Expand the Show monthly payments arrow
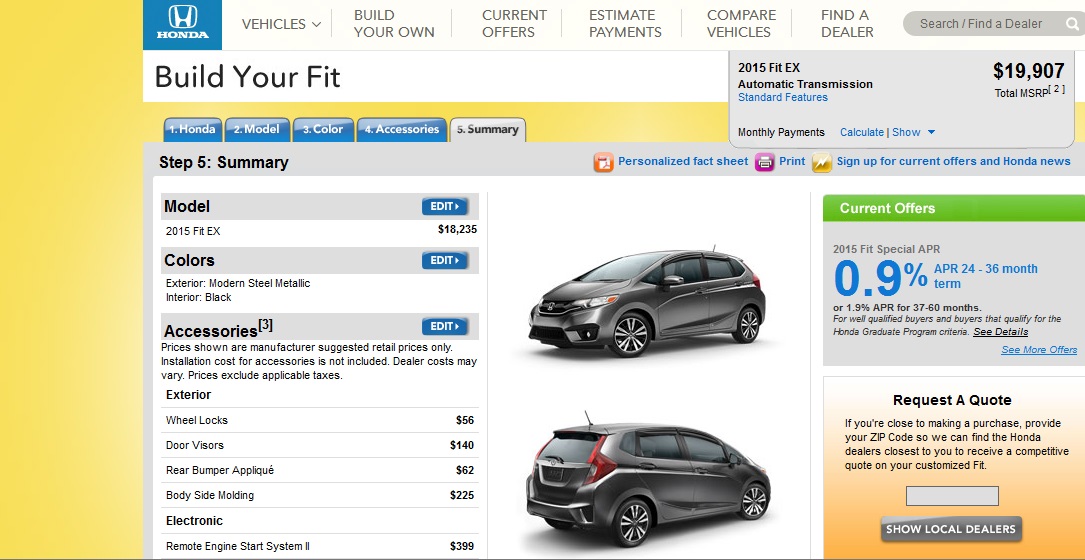This screenshot has height=560, width=1085. 931,132
